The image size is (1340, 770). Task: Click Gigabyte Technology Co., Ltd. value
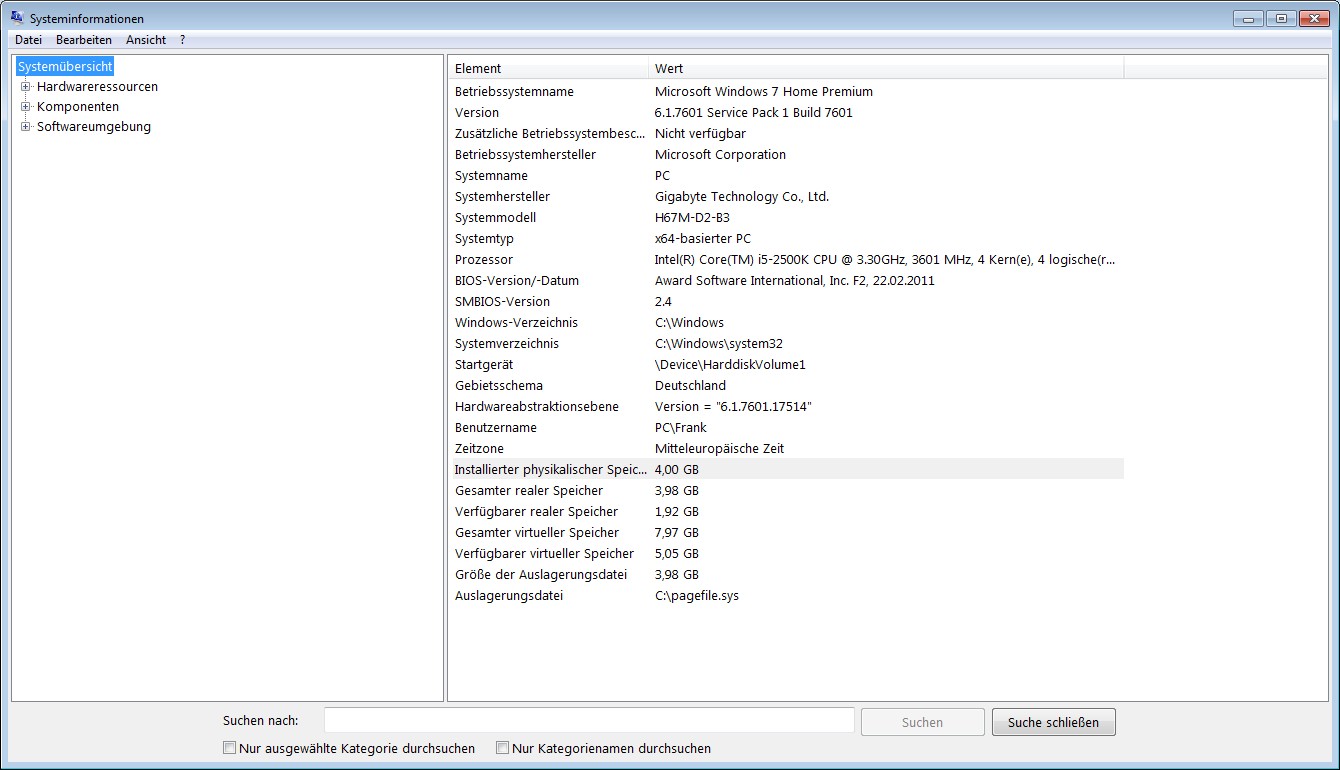click(x=742, y=196)
